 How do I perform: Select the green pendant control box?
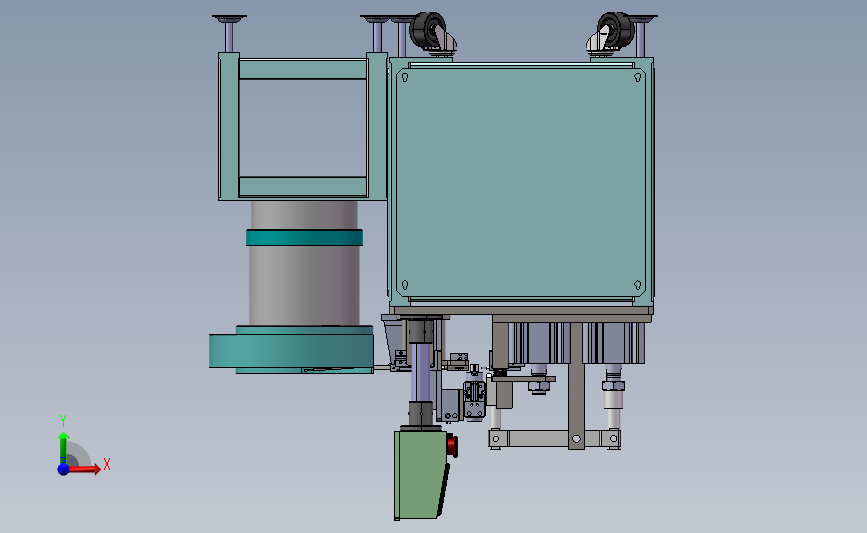[x=421, y=475]
